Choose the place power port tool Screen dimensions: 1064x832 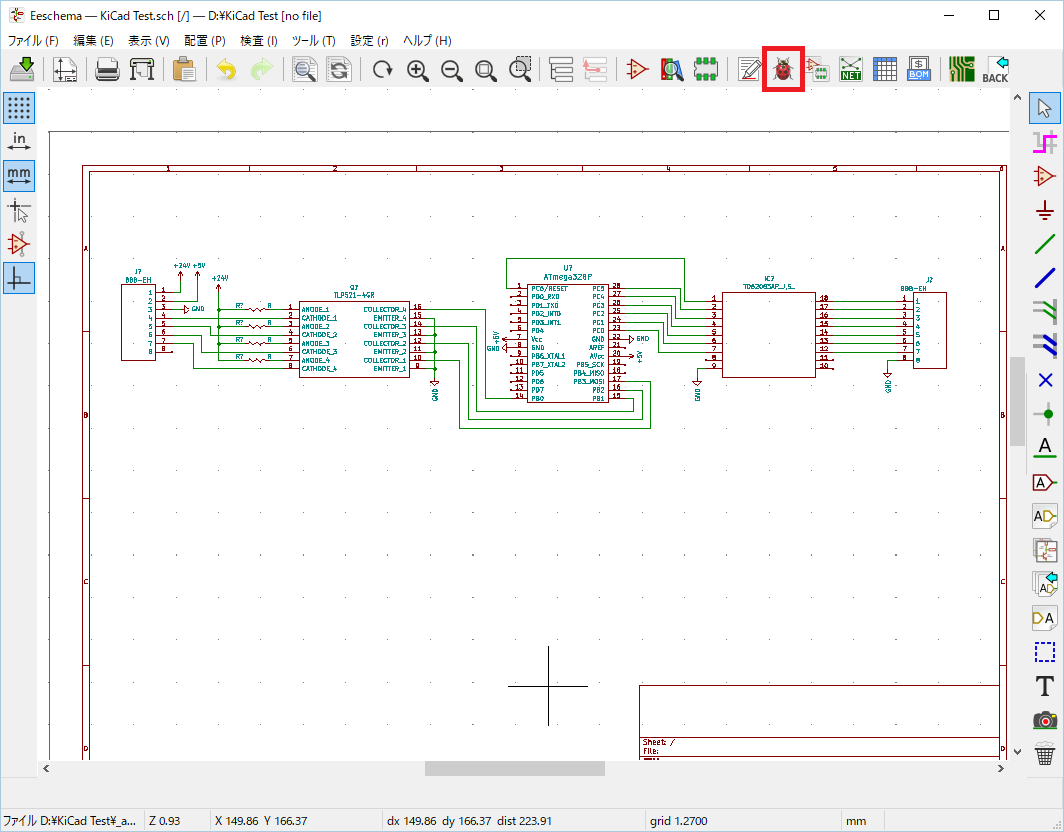pos(1045,210)
